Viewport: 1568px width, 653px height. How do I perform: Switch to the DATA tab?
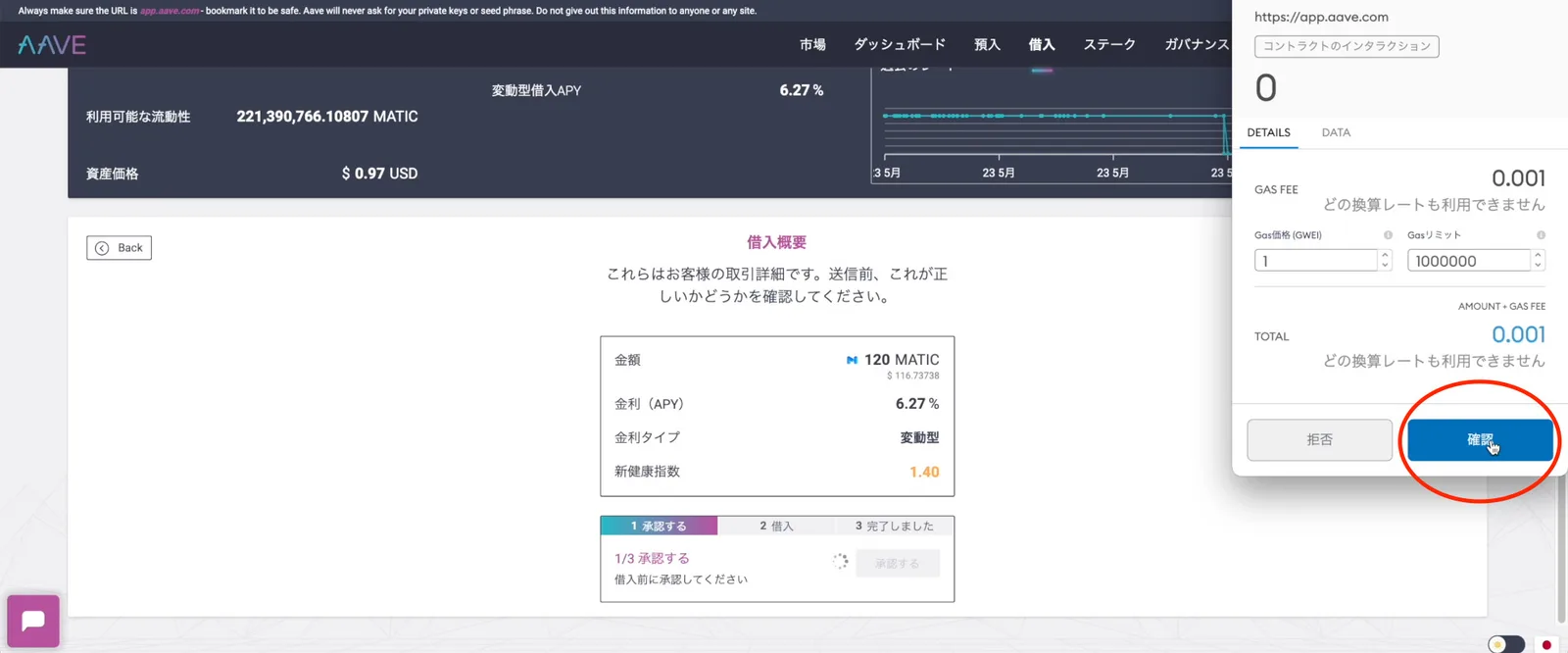click(1336, 132)
